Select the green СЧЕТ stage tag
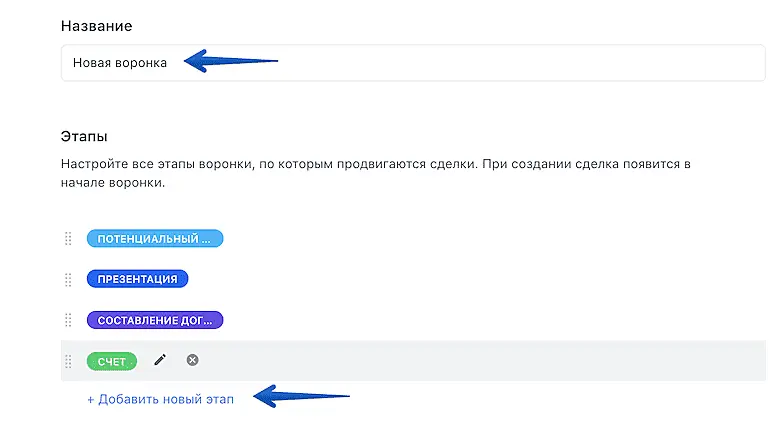This screenshot has height=435, width=780. click(111, 360)
